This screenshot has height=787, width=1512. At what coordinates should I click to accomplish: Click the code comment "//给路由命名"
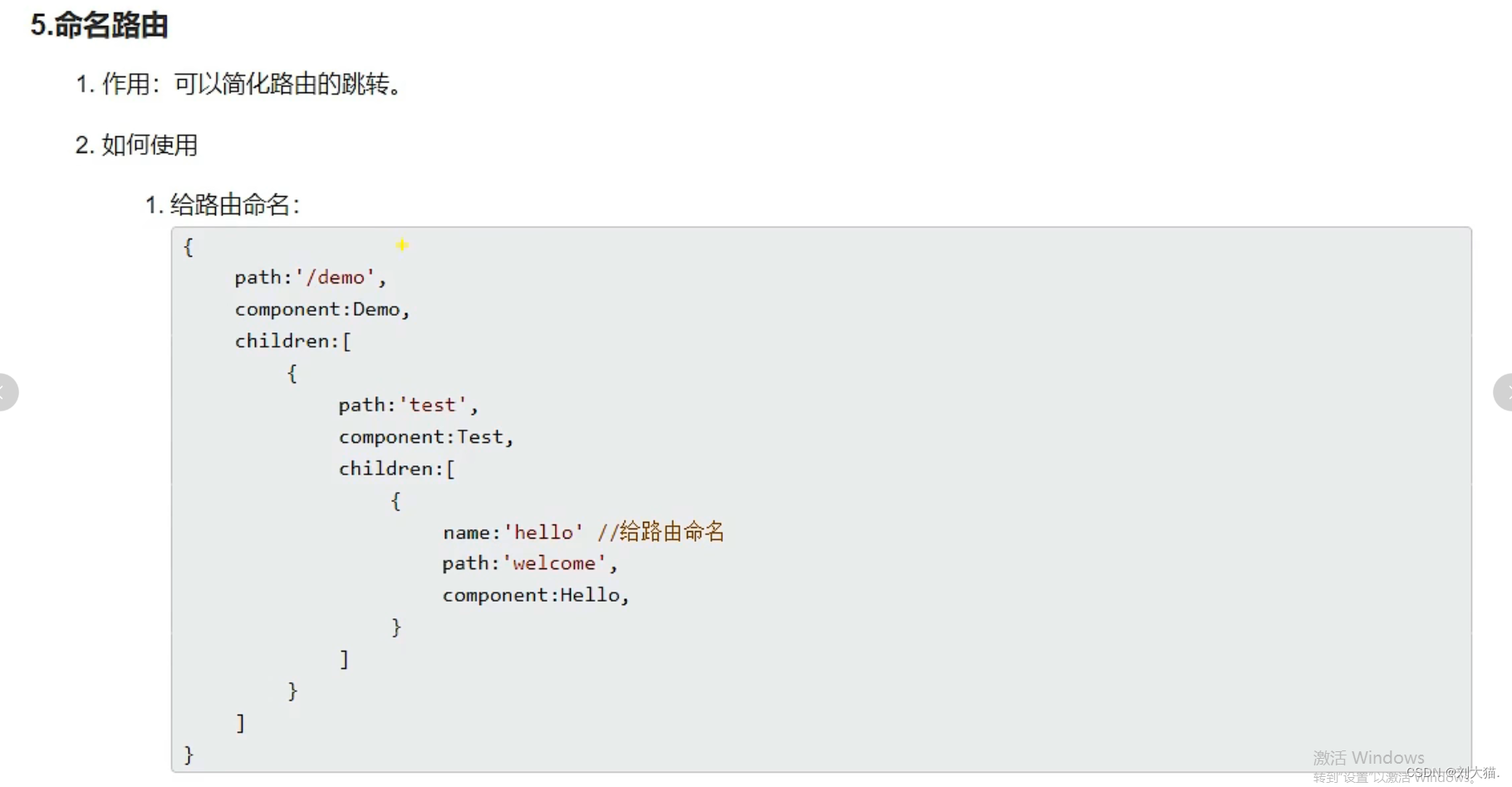click(x=660, y=532)
